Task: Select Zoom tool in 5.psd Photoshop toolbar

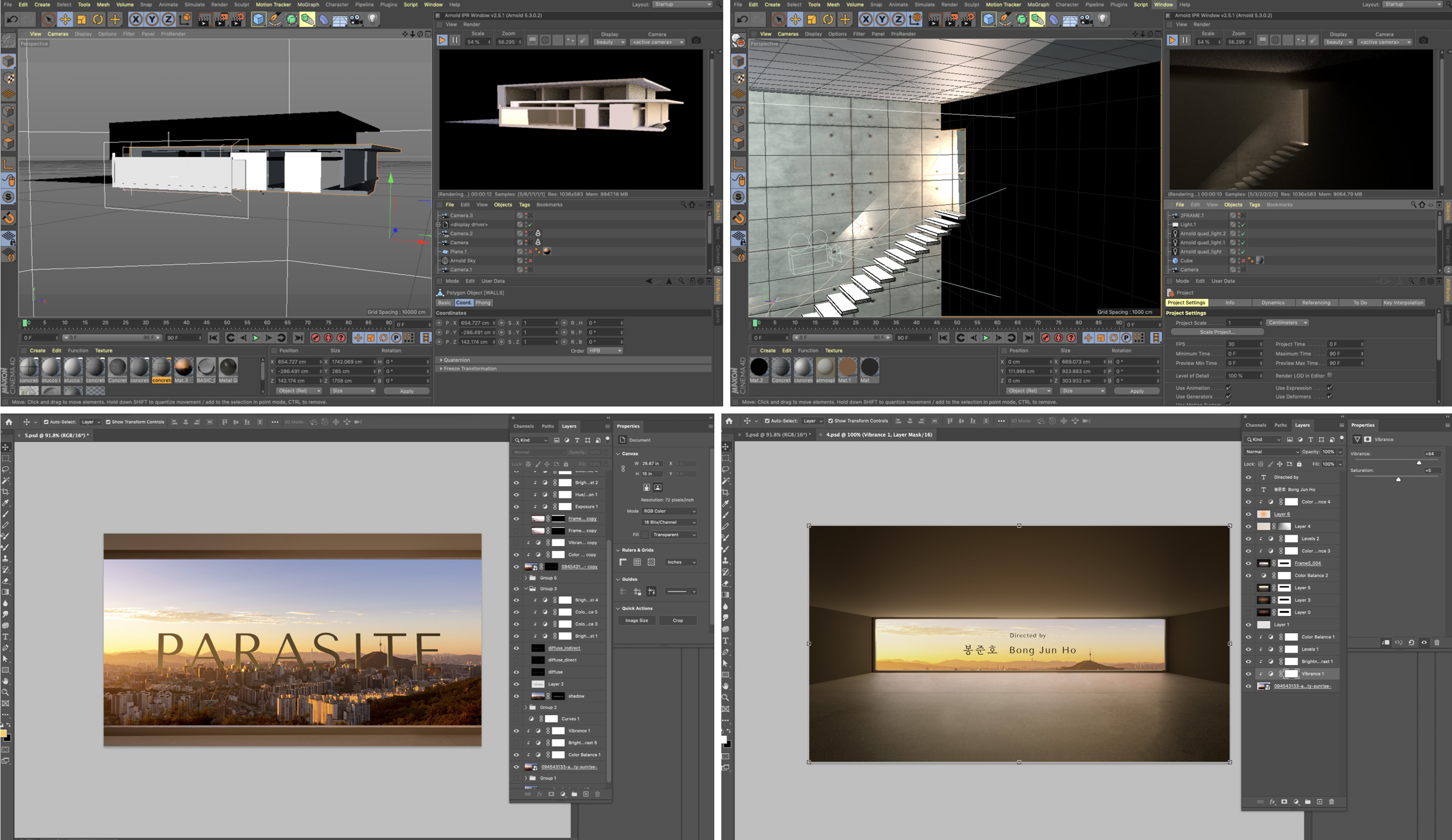Action: 6,692
